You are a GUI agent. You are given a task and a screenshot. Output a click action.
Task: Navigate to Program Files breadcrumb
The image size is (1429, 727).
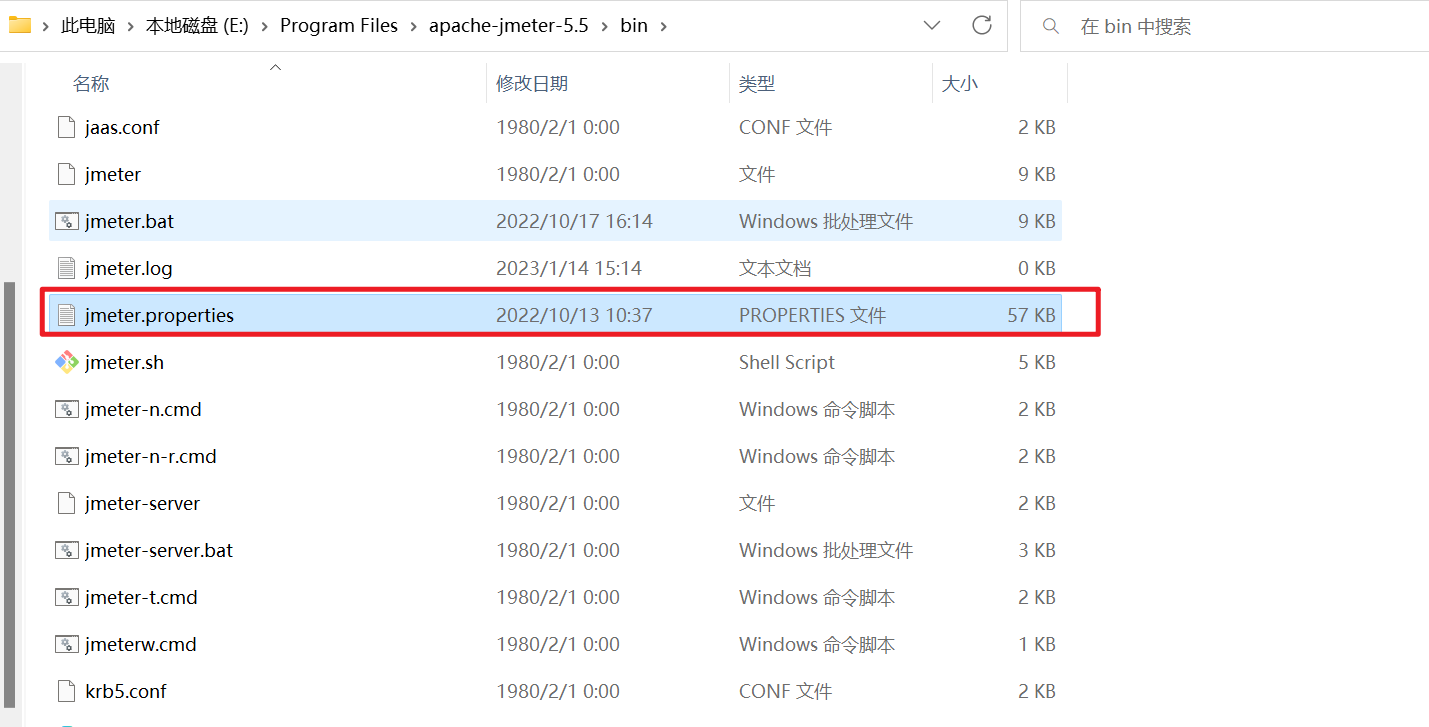coord(339,26)
